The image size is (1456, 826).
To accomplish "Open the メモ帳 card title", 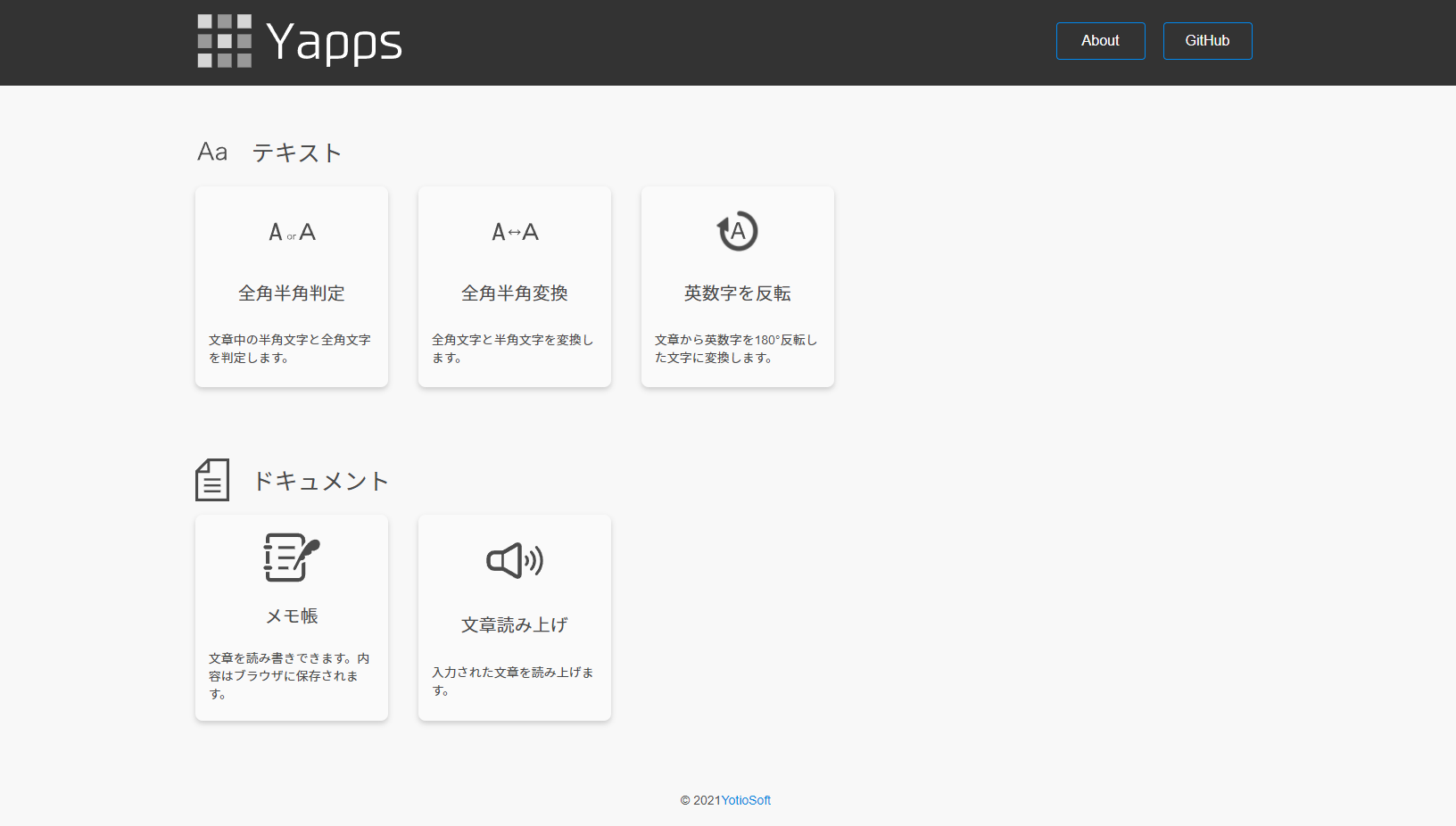I will click(x=292, y=616).
